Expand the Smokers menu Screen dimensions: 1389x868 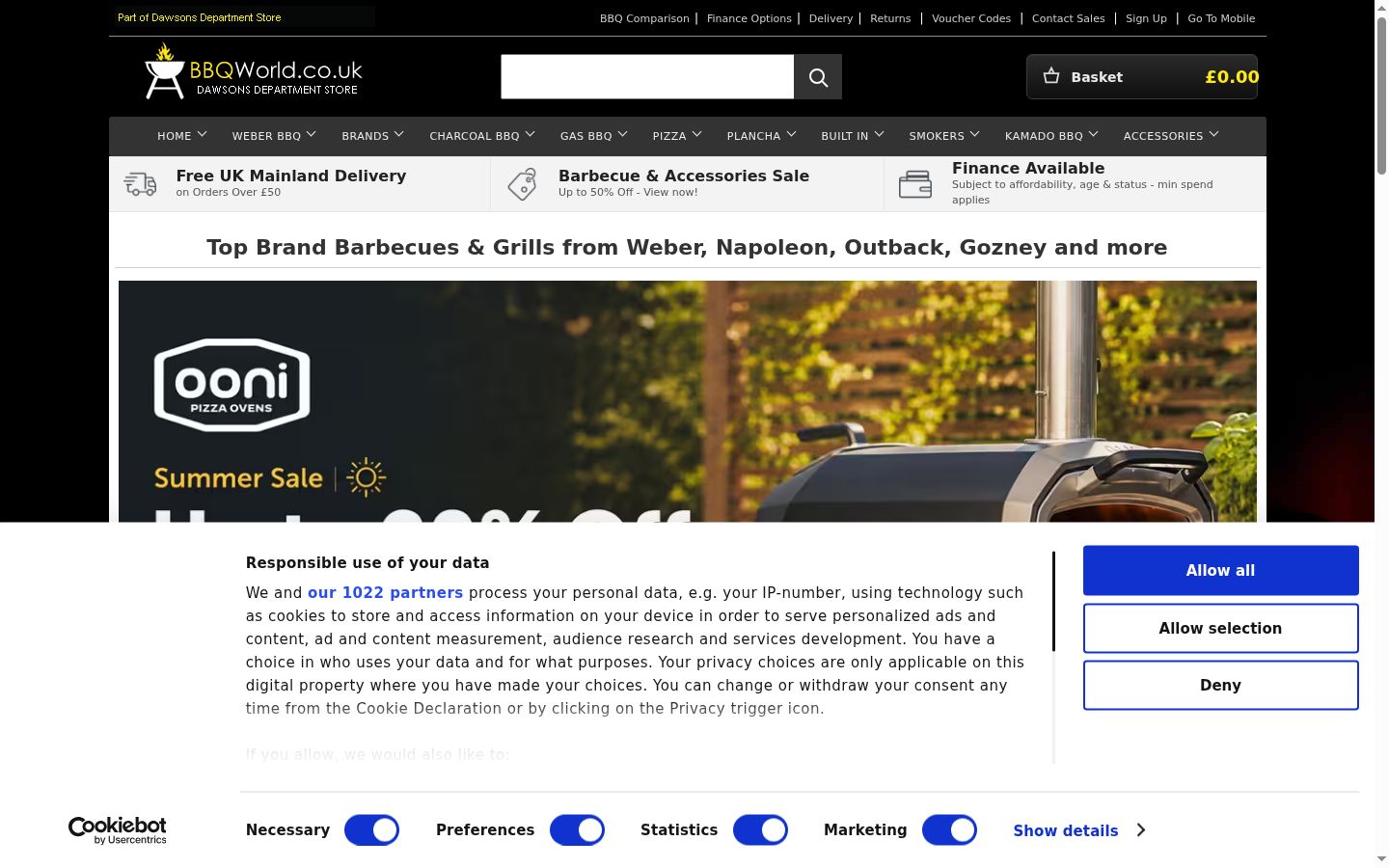point(944,136)
